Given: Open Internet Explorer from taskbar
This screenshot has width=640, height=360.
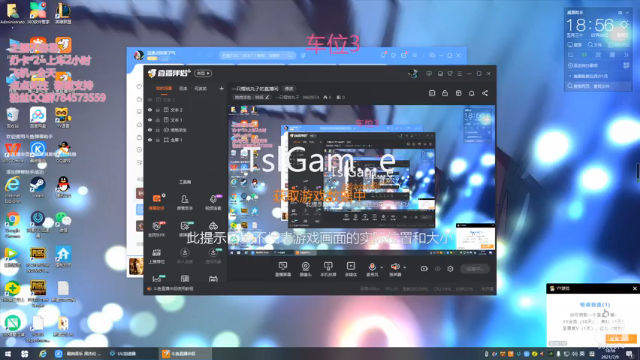Looking at the screenshot, I should tap(42, 354).
